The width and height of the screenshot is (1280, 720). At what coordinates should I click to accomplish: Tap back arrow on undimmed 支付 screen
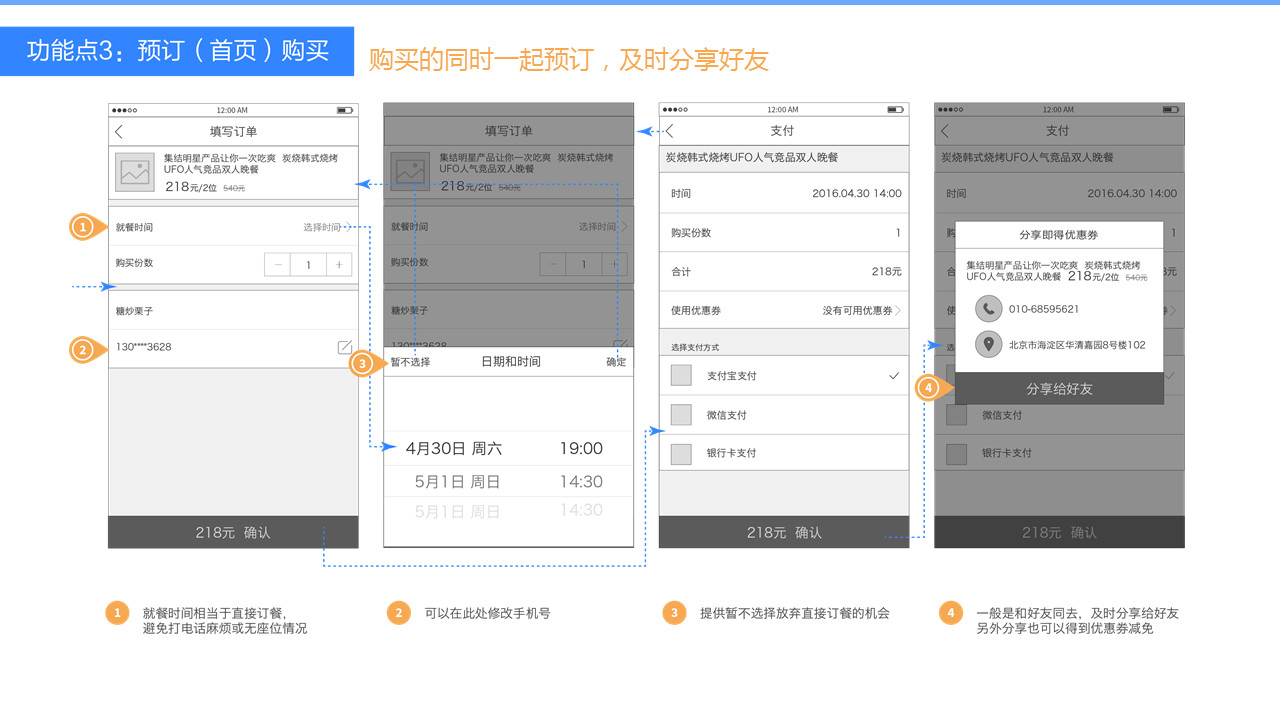[x=670, y=131]
